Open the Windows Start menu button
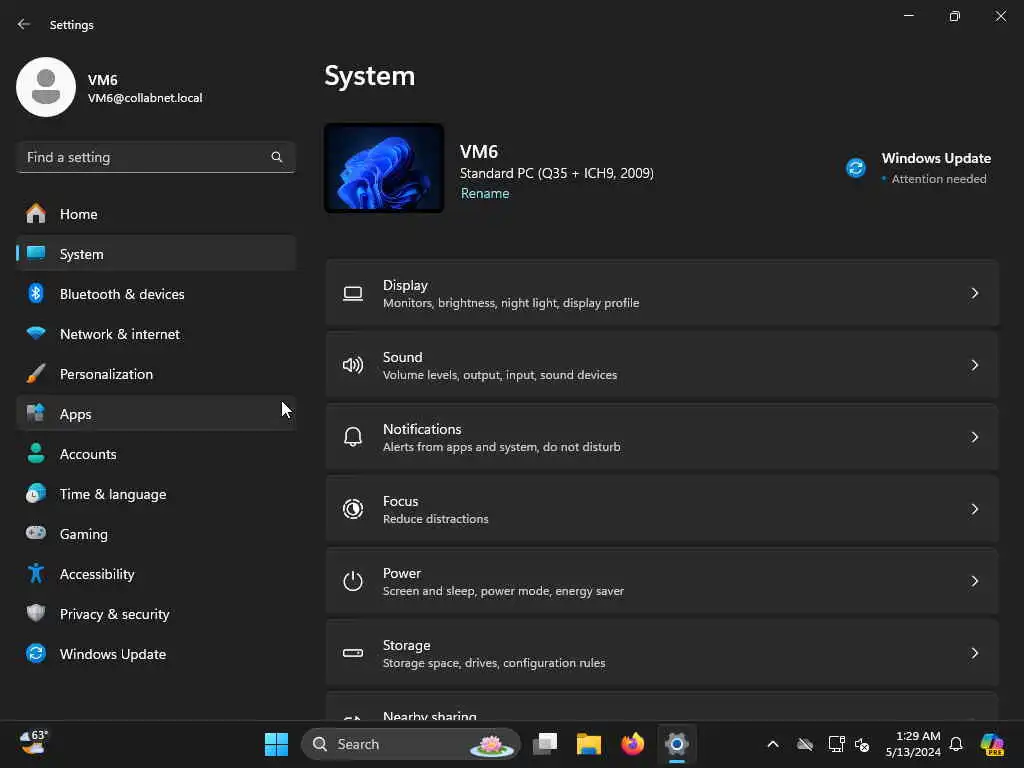The height and width of the screenshot is (768, 1024). 276,744
